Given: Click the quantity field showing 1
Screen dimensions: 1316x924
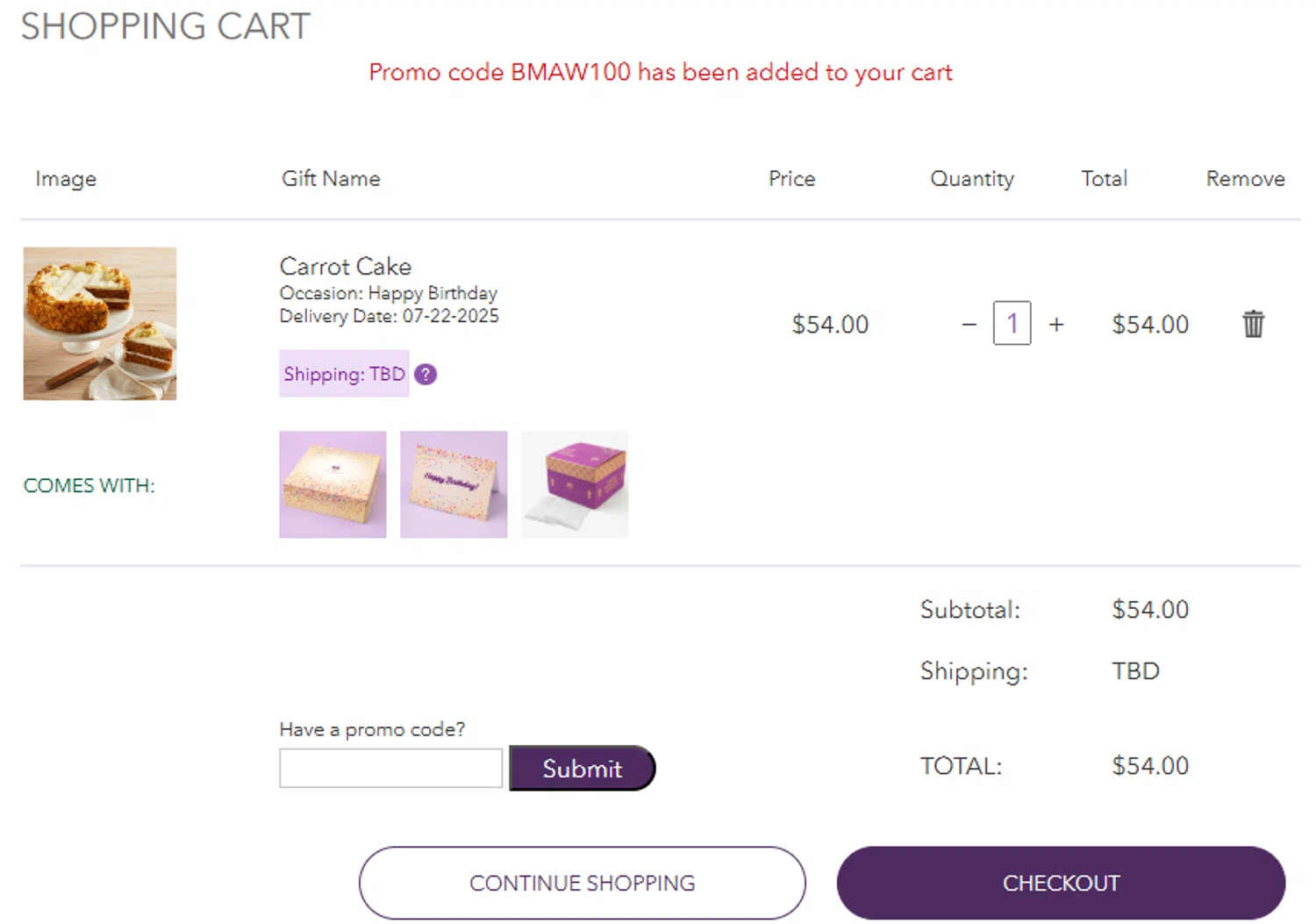Looking at the screenshot, I should click(x=1012, y=324).
